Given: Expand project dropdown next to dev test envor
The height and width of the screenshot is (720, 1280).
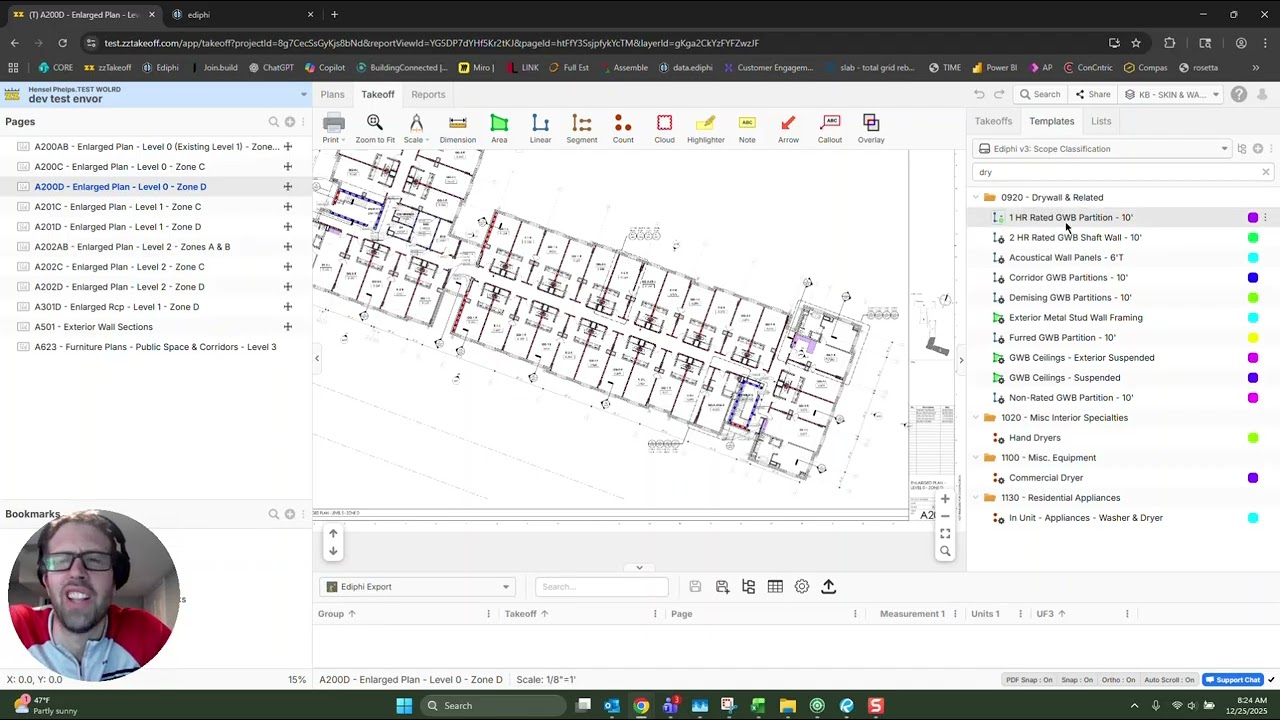Looking at the screenshot, I should click(x=304, y=95).
